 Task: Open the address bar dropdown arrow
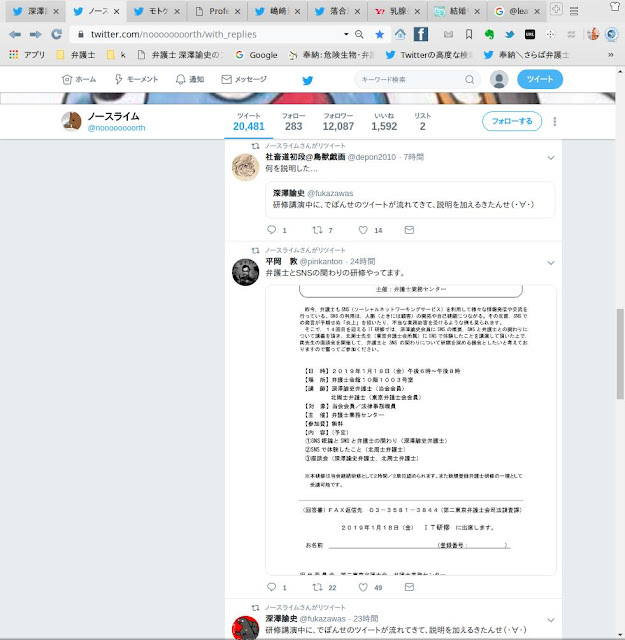point(346,34)
